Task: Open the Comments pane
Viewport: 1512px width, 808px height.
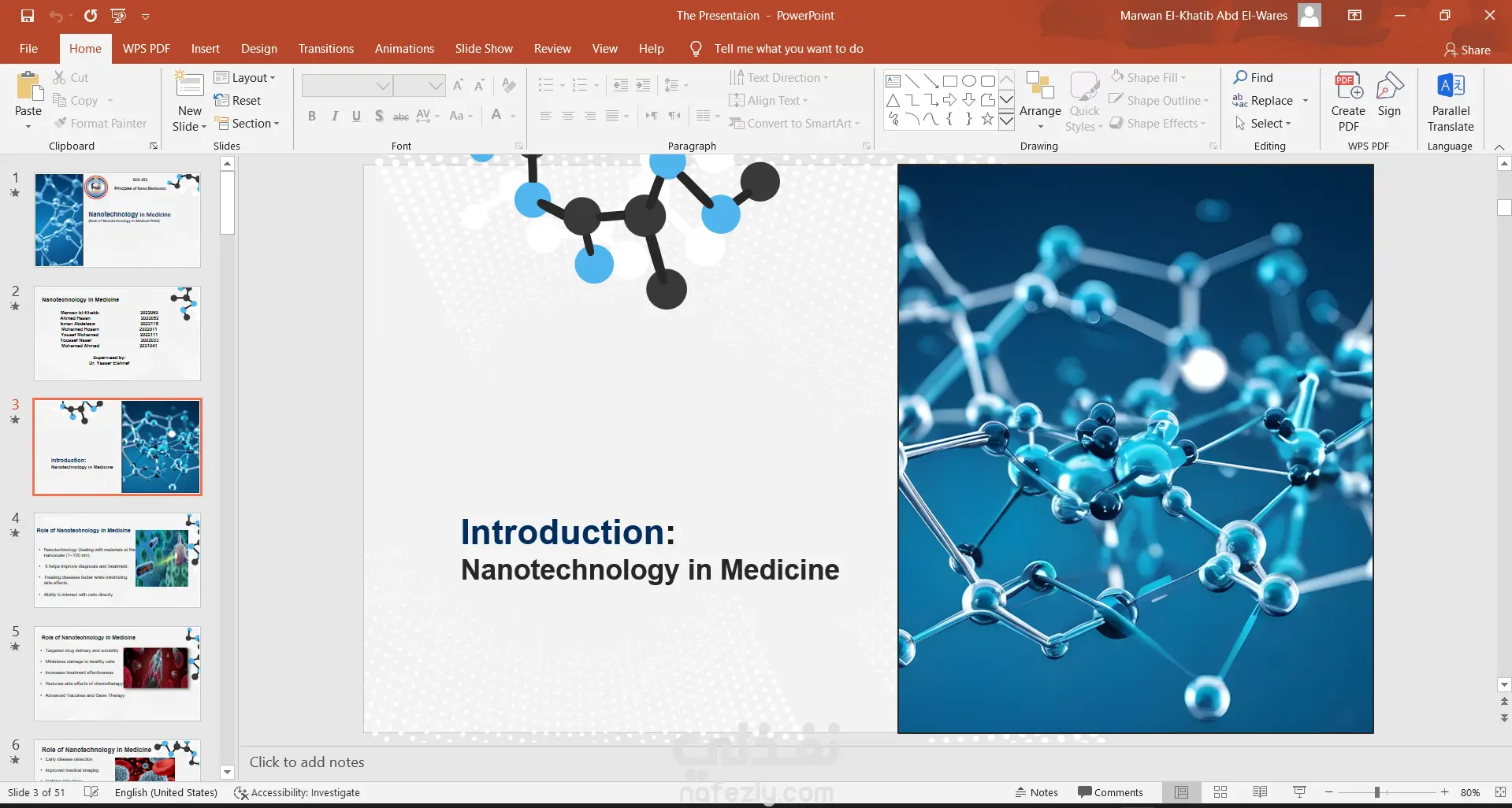Action: [x=1110, y=792]
